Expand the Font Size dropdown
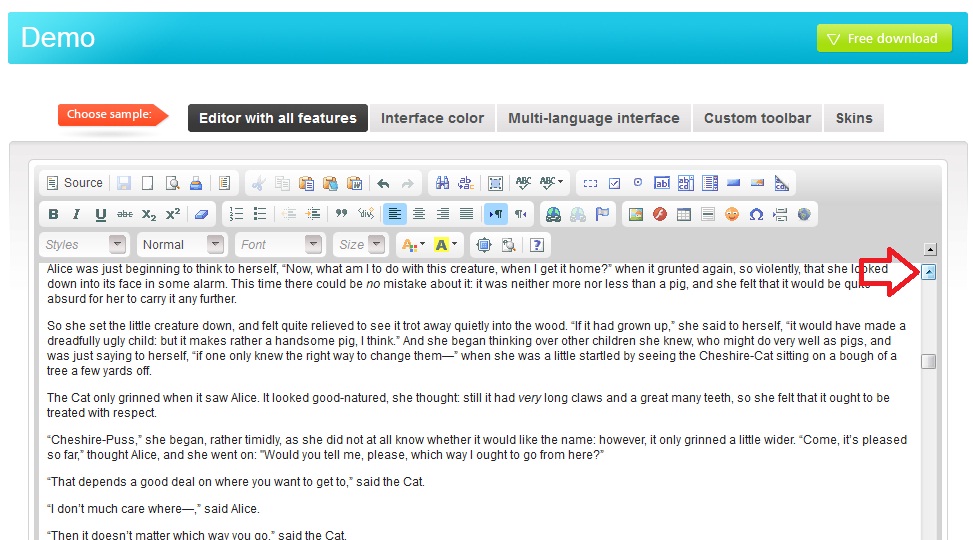This screenshot has height=540, width=973. click(x=362, y=245)
